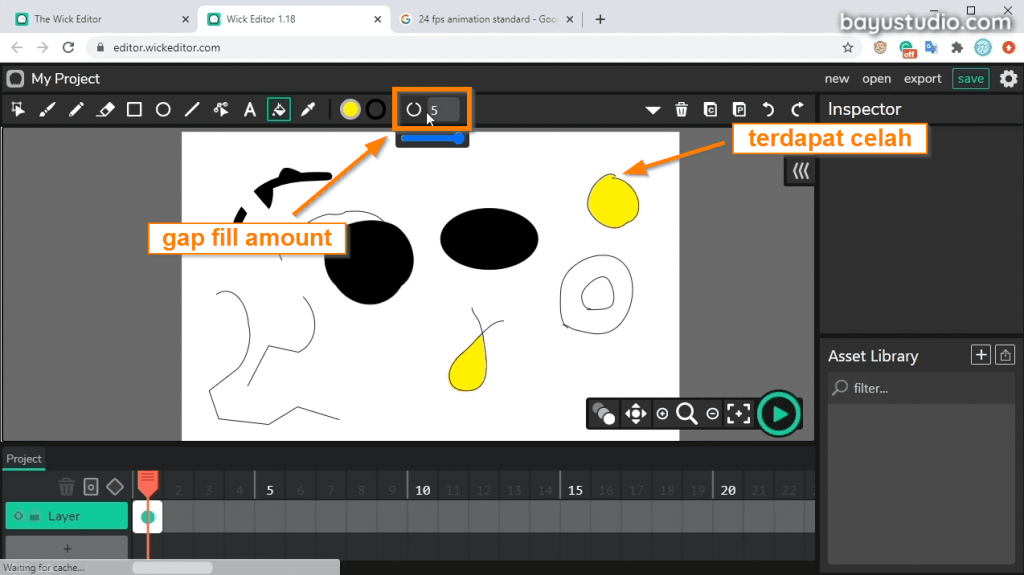Image resolution: width=1024 pixels, height=575 pixels.
Task: Switch to the Project timeline tab
Action: (24, 459)
